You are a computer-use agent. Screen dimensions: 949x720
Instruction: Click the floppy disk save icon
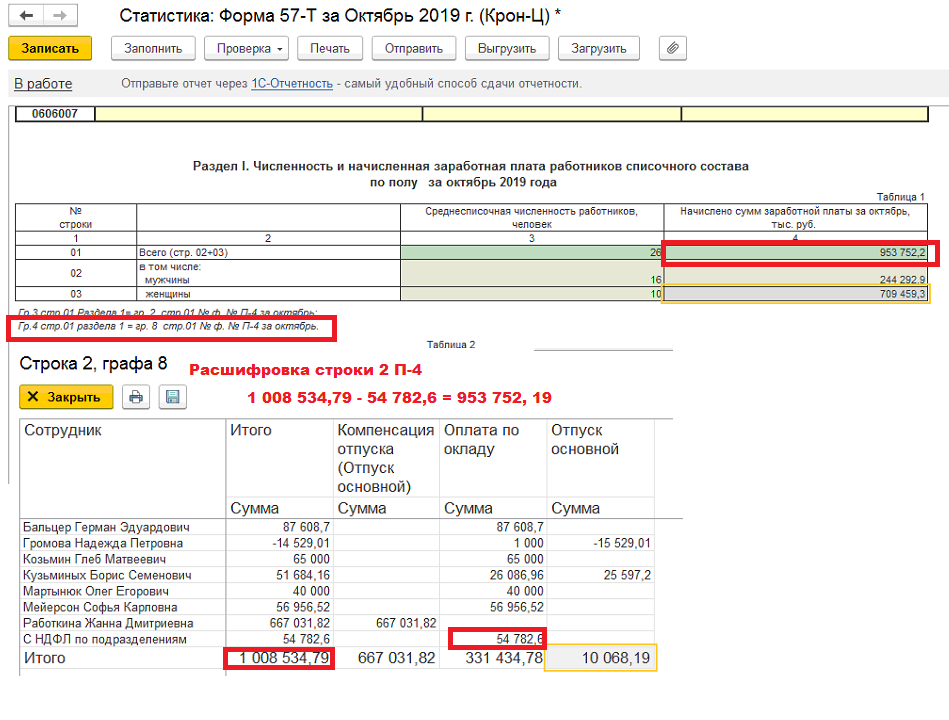coord(172,397)
